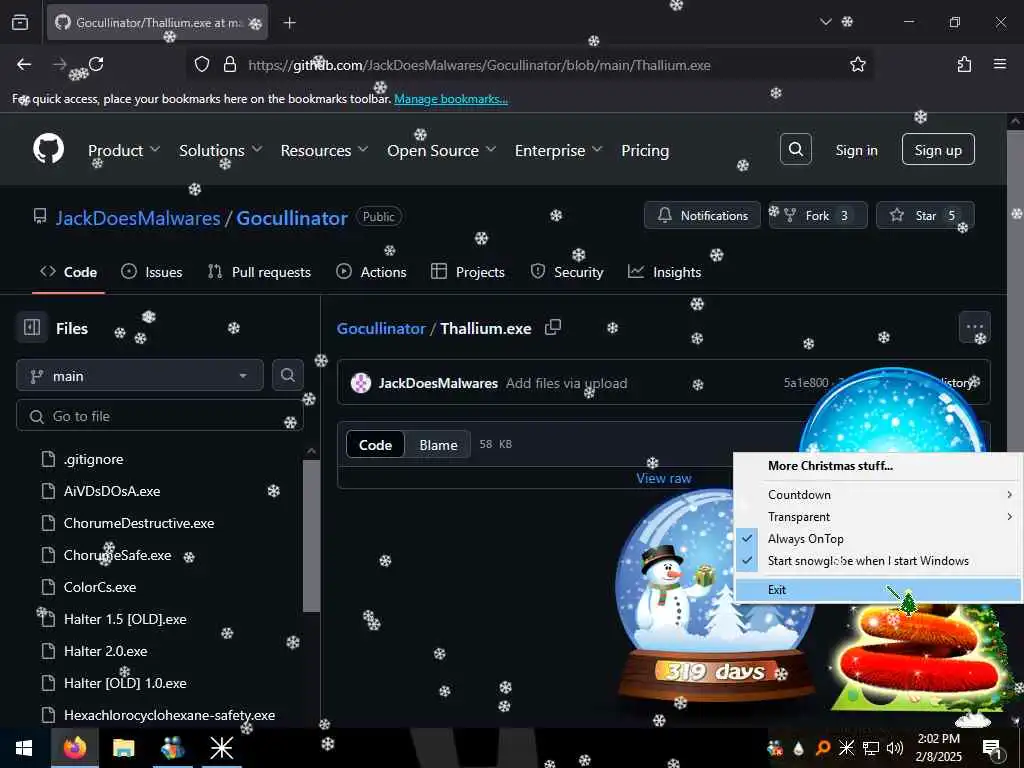Star the Gocullinator repository
This screenshot has width=1024, height=768.
click(x=925, y=216)
